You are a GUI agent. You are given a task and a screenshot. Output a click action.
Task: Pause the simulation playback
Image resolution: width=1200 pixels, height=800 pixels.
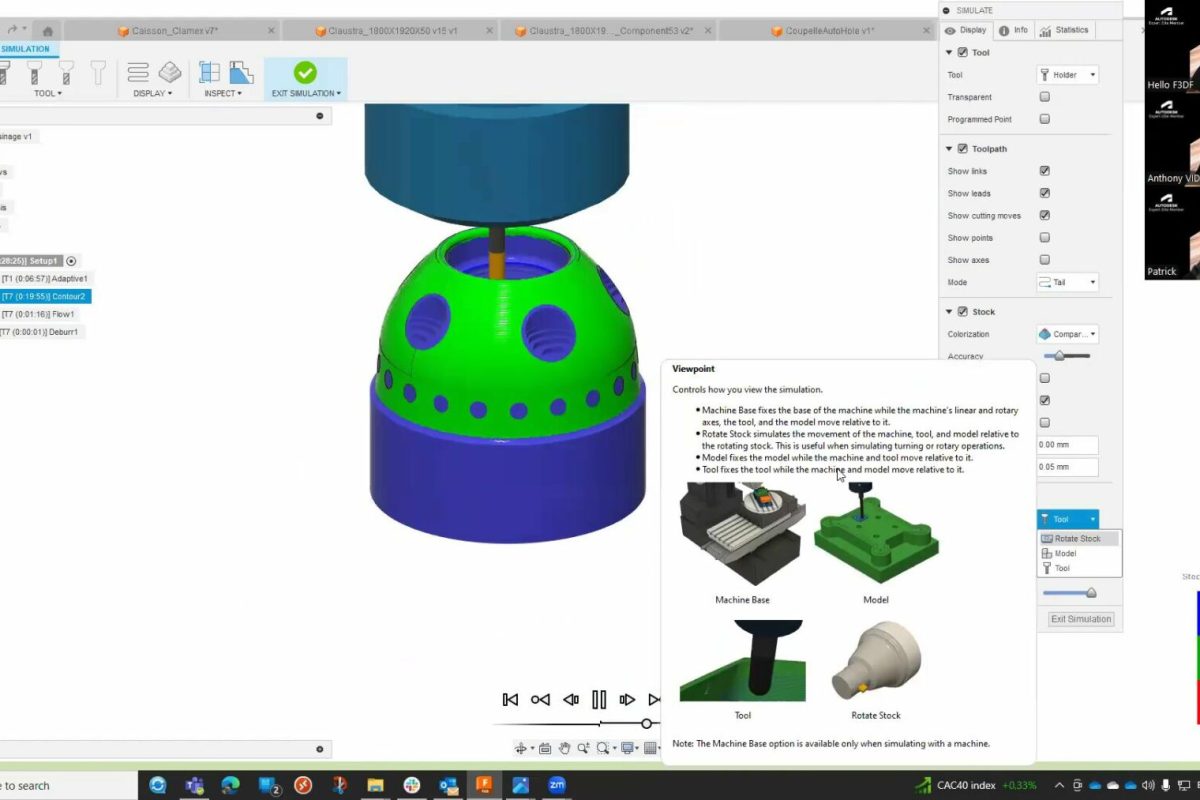[599, 699]
